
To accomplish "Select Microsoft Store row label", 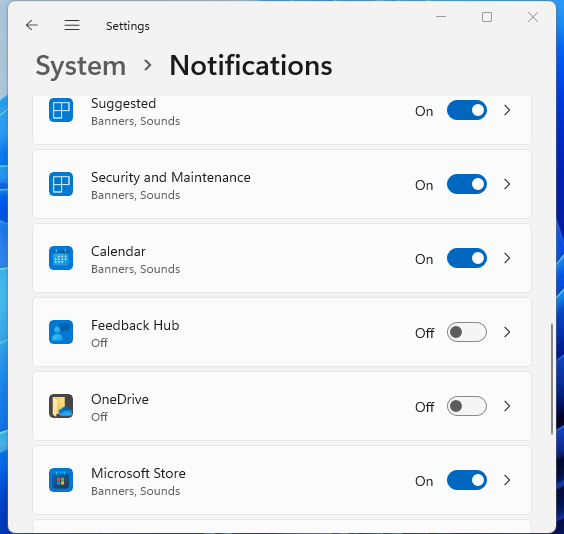I will point(138,473).
